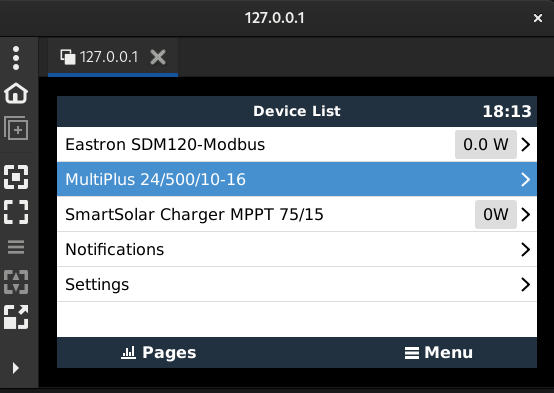Go to Home icon in sidebar
This screenshot has height=393, width=554.
(16, 93)
